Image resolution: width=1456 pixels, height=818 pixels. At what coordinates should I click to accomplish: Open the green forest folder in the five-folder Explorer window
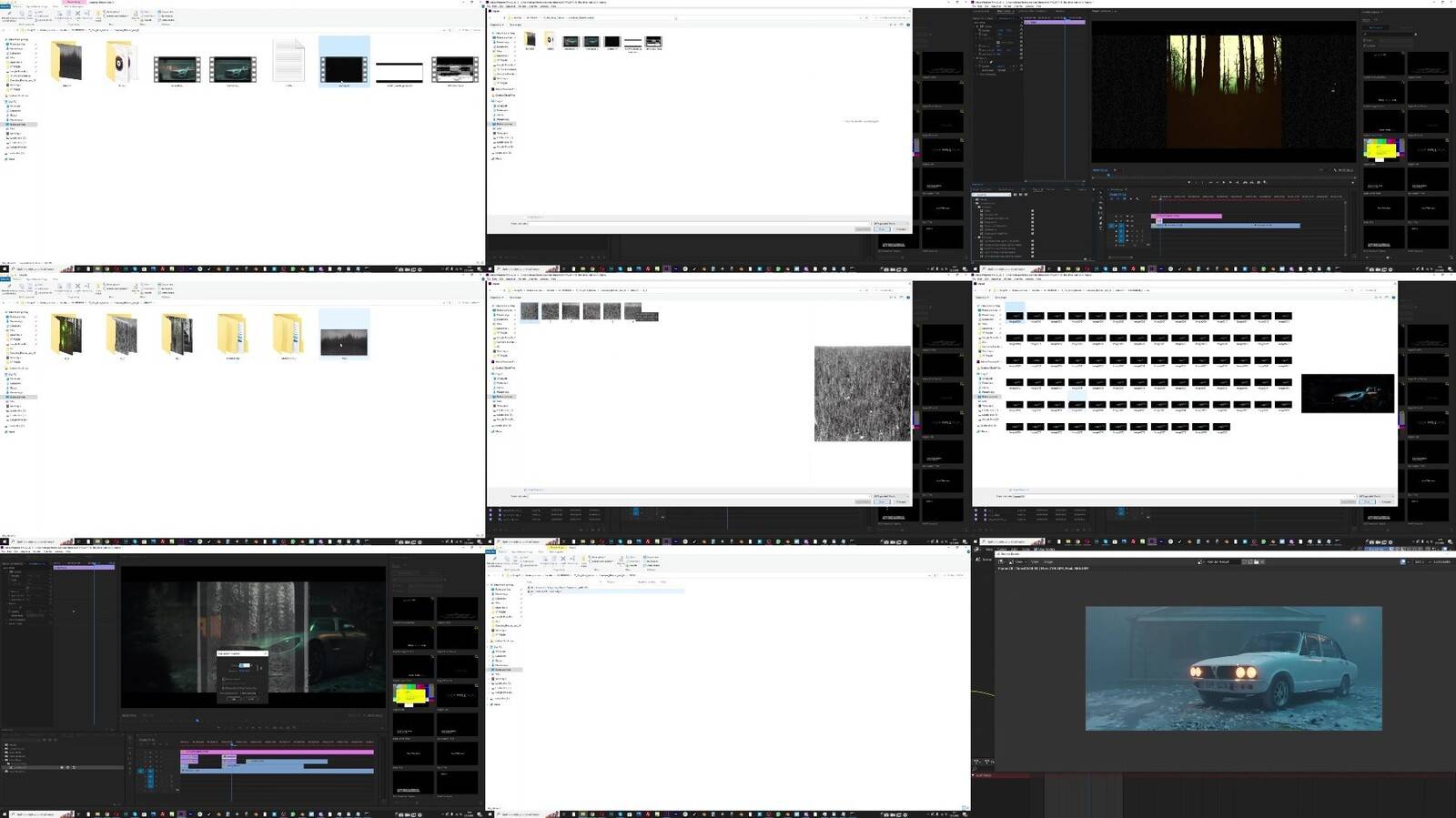pyautogui.click(x=67, y=335)
